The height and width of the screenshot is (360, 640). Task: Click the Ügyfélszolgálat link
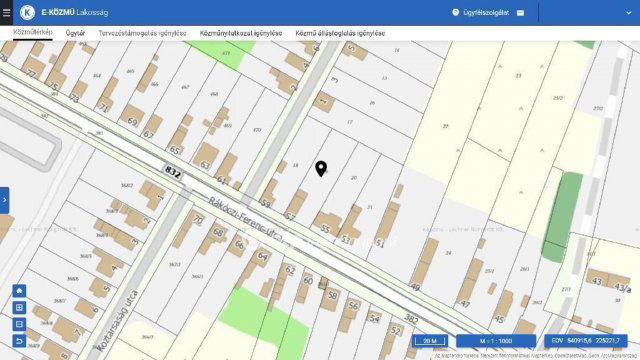(x=486, y=13)
